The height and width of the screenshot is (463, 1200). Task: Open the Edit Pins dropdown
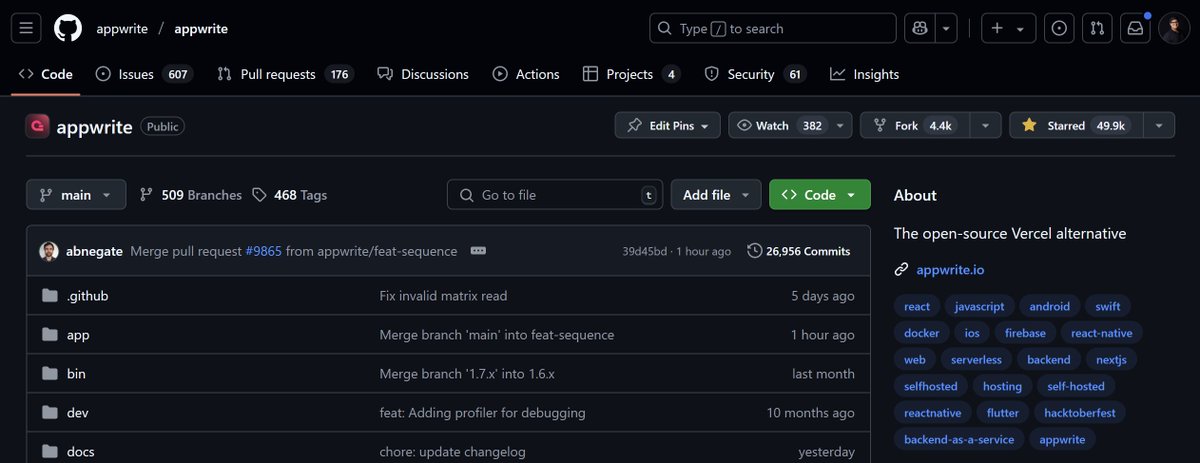[668, 126]
